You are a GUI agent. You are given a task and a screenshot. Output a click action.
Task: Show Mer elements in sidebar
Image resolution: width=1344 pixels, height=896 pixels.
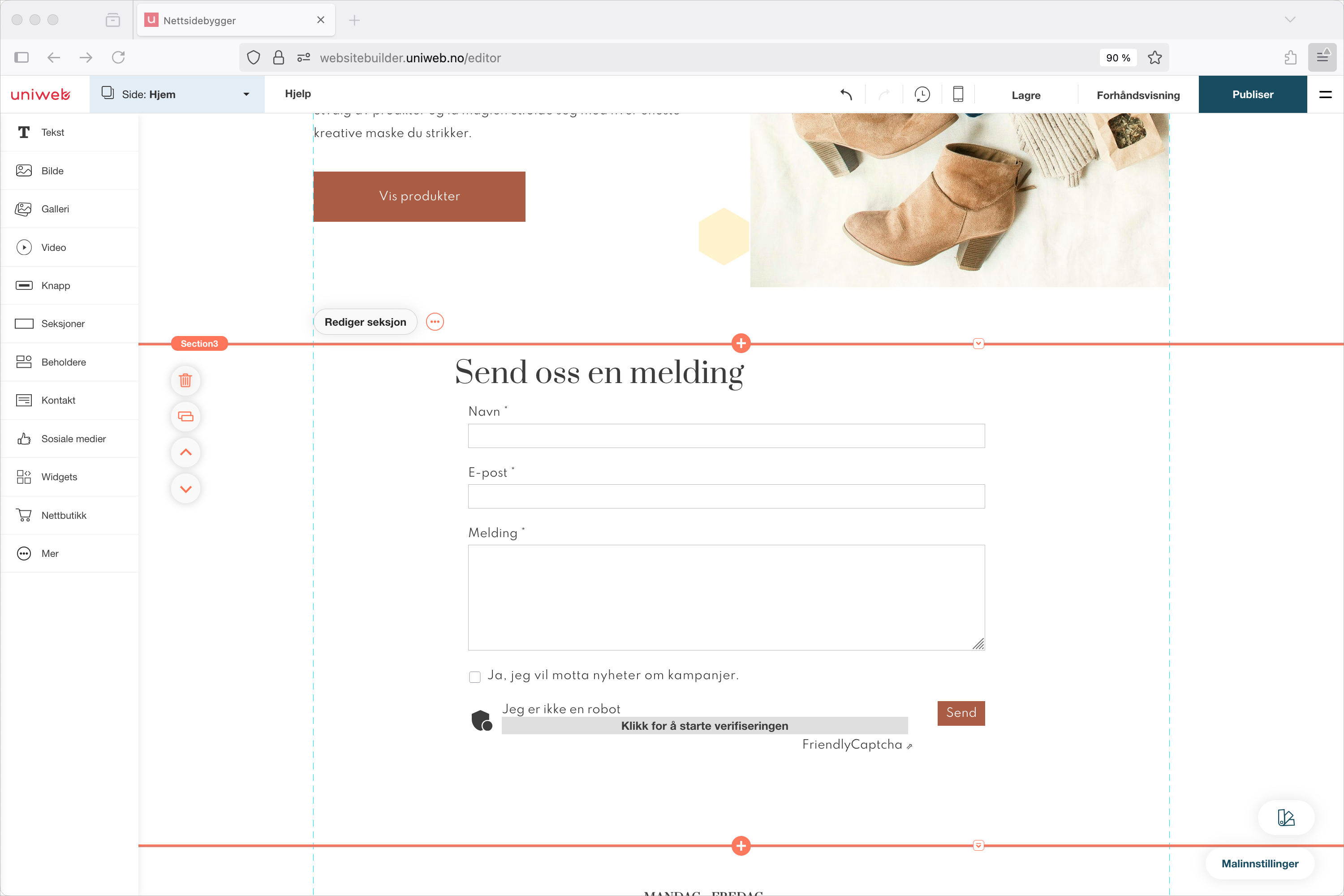(69, 553)
